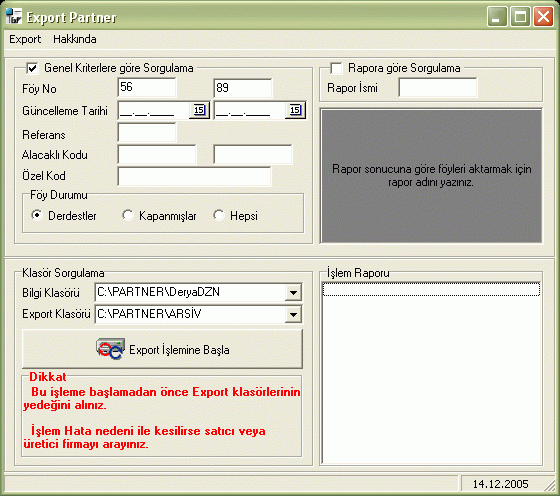This screenshot has height=496, width=560.
Task: Enable Rapora göre Sorgulama checkbox
Action: tap(336, 68)
